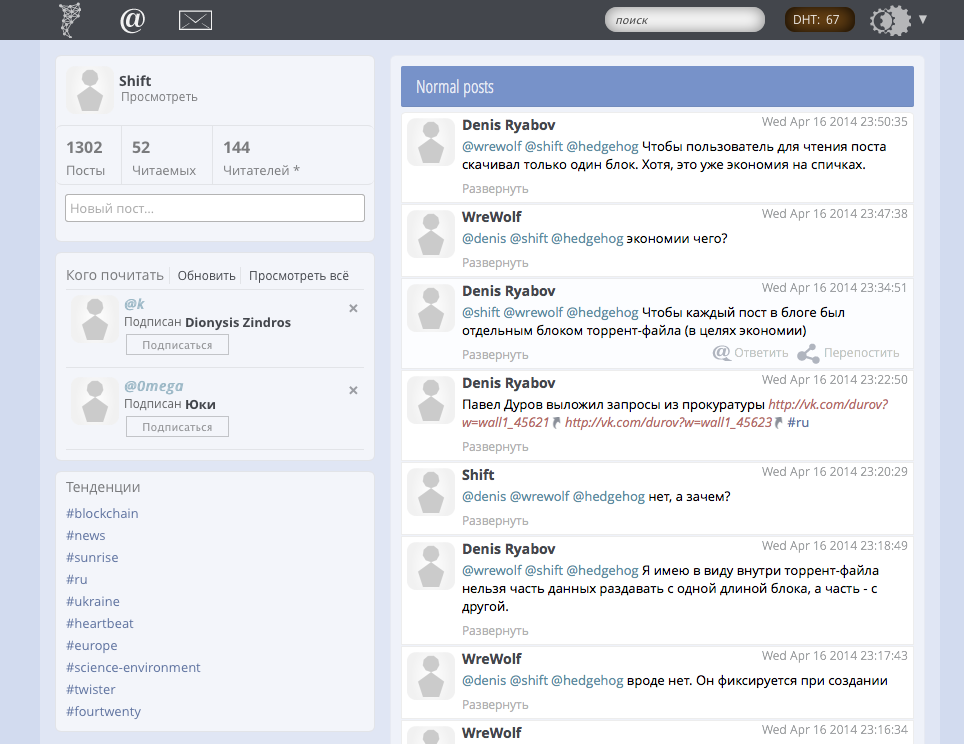Image resolution: width=964 pixels, height=744 pixels.
Task: Click avatar on Shift 23:20:29 post
Action: coord(431,493)
